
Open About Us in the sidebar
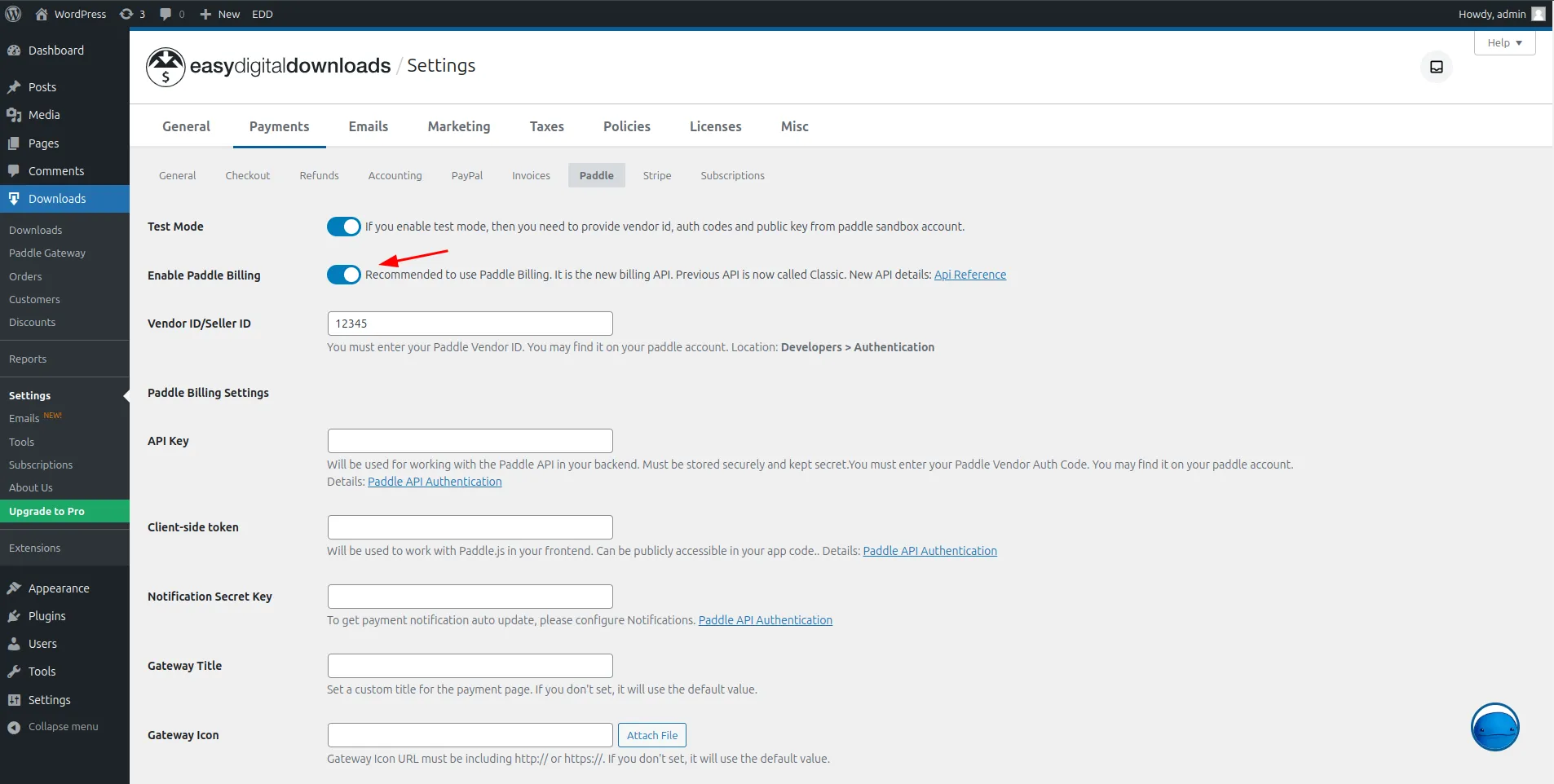[31, 487]
